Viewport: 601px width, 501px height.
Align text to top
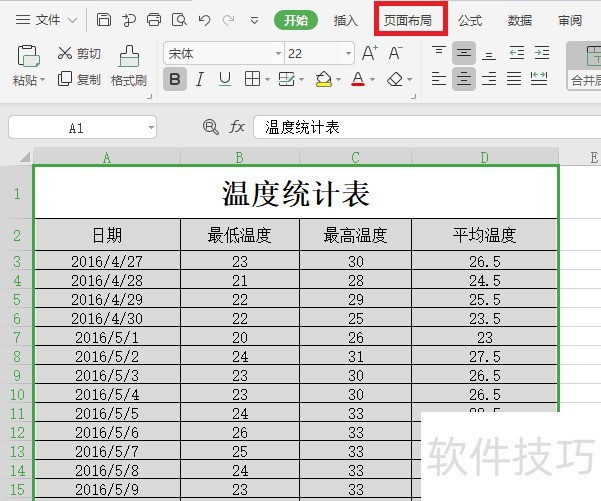(x=438, y=53)
